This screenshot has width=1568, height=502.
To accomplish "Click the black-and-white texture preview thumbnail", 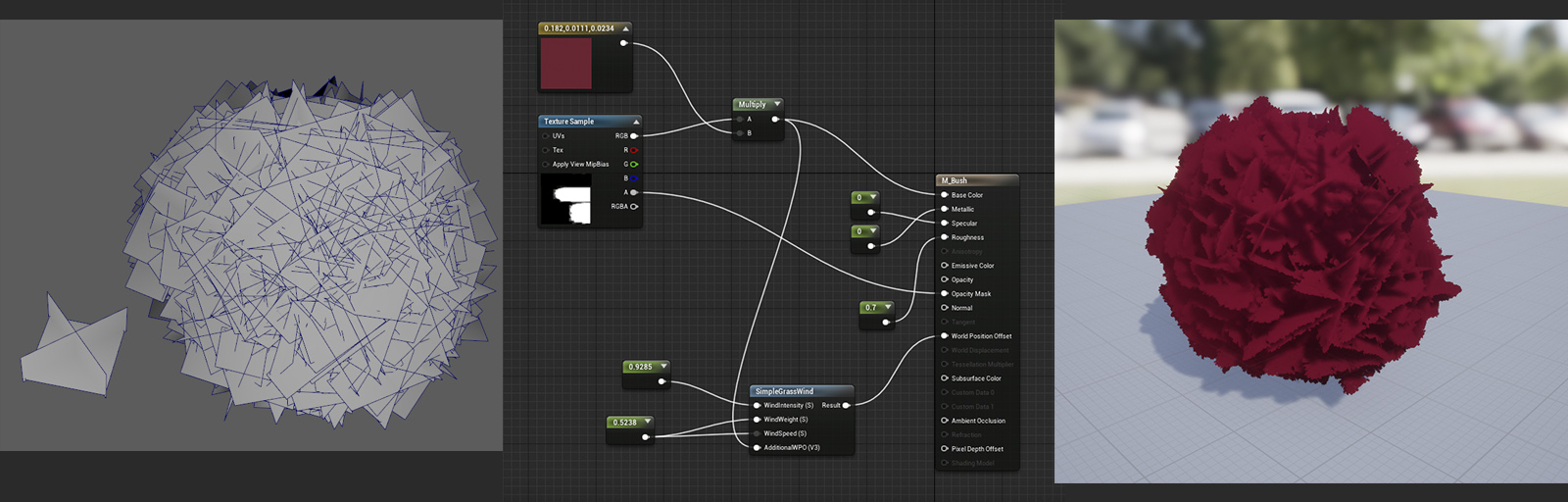I will [565, 201].
